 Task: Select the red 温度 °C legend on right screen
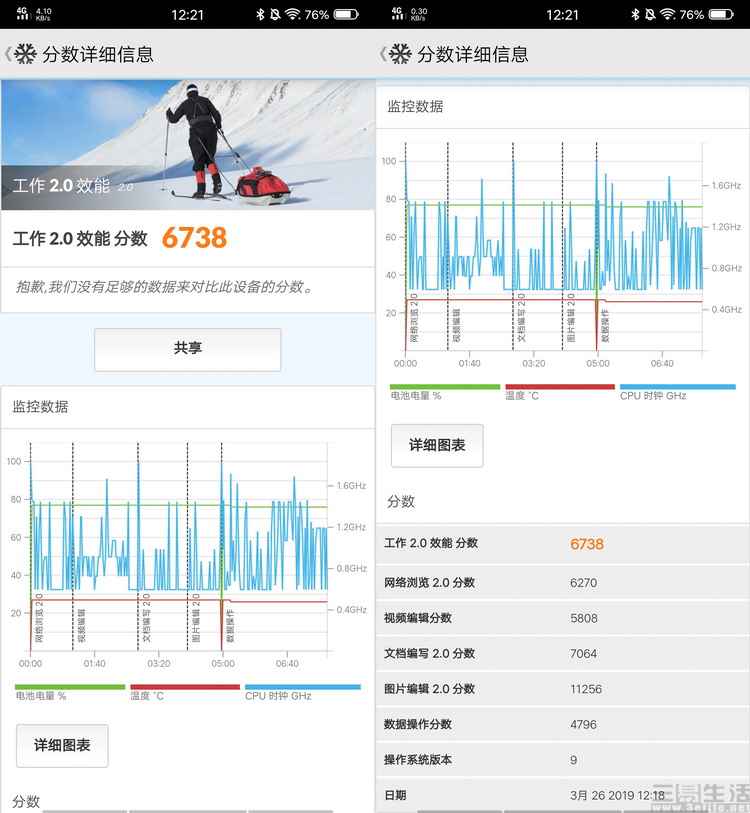click(559, 391)
